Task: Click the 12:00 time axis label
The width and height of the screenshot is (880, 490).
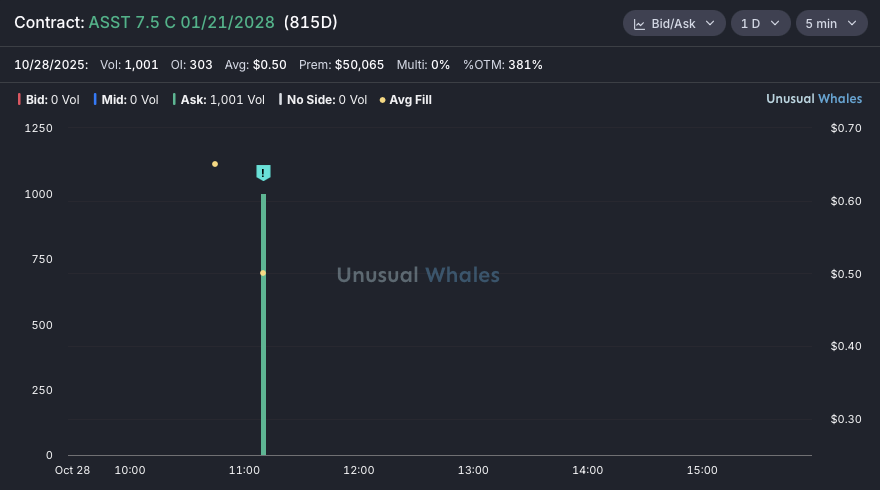Action: [359, 470]
